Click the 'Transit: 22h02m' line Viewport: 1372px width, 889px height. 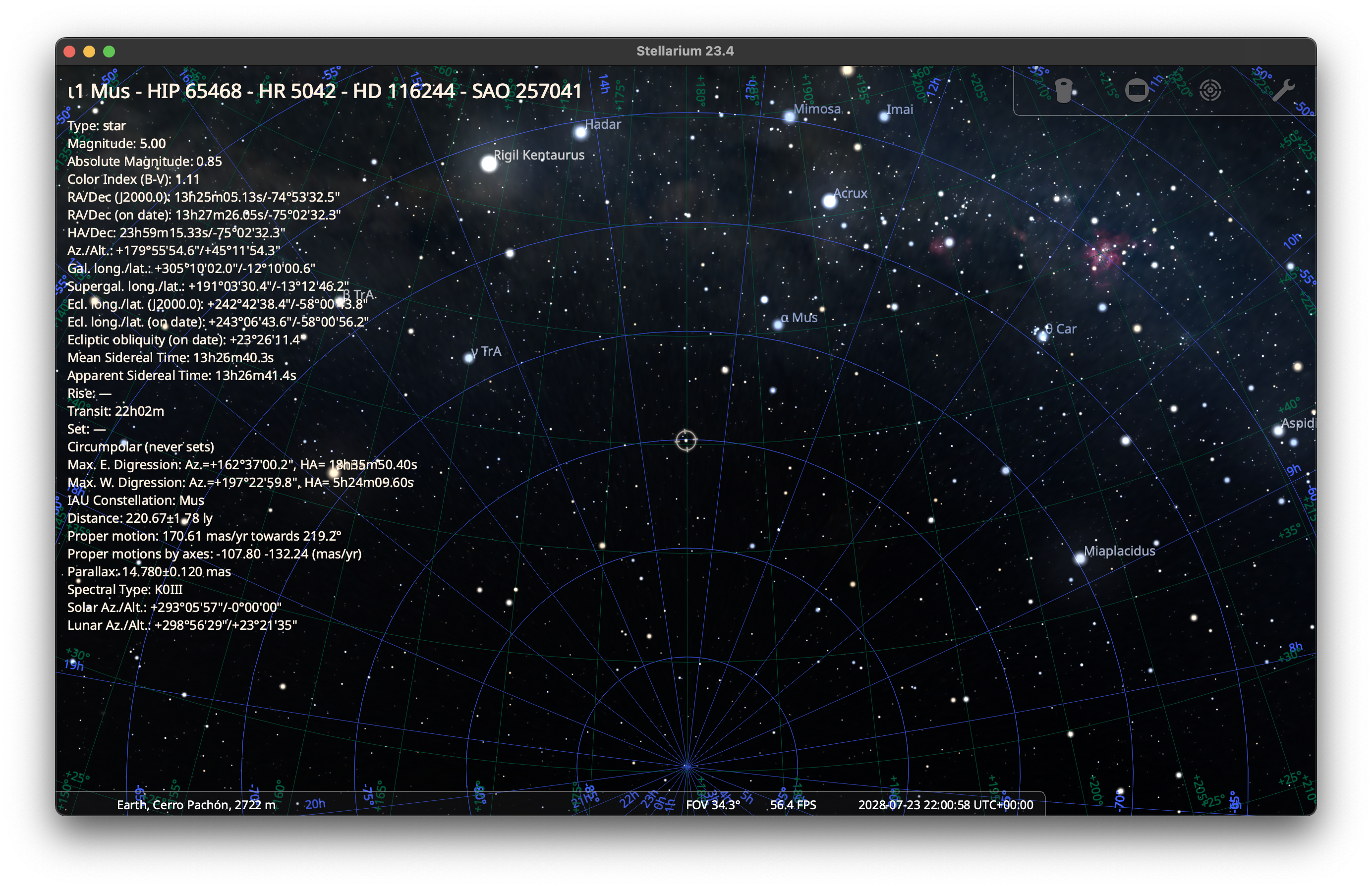point(115,411)
